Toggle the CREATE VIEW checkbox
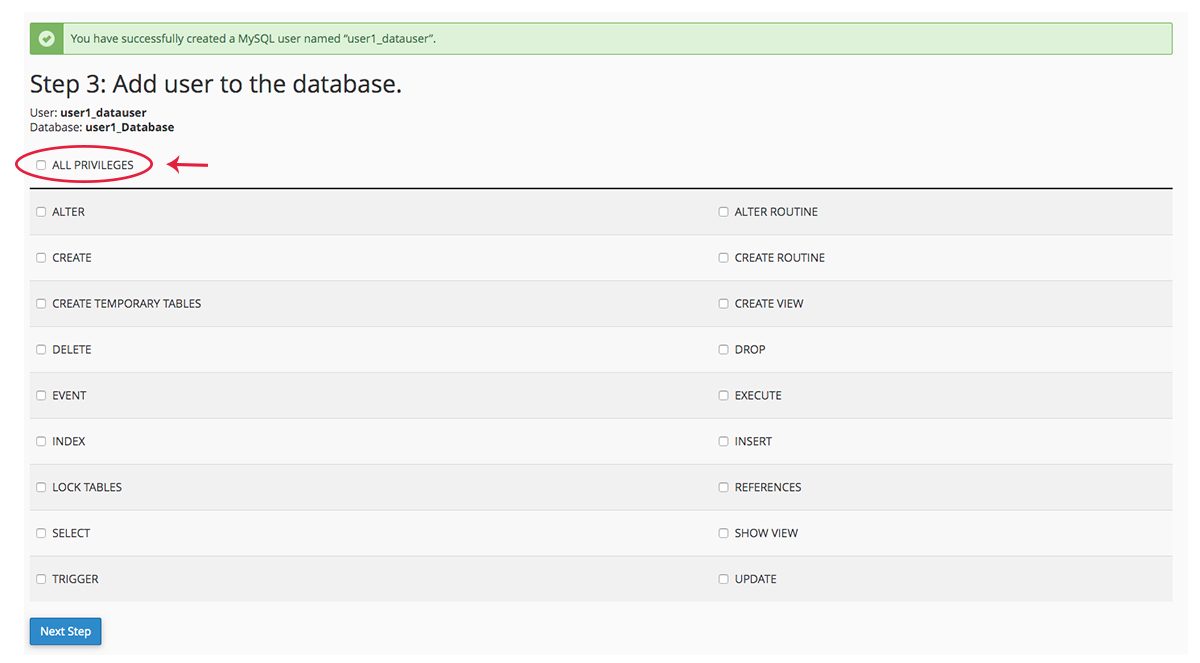Viewport: 1200px width, 663px height. click(723, 304)
